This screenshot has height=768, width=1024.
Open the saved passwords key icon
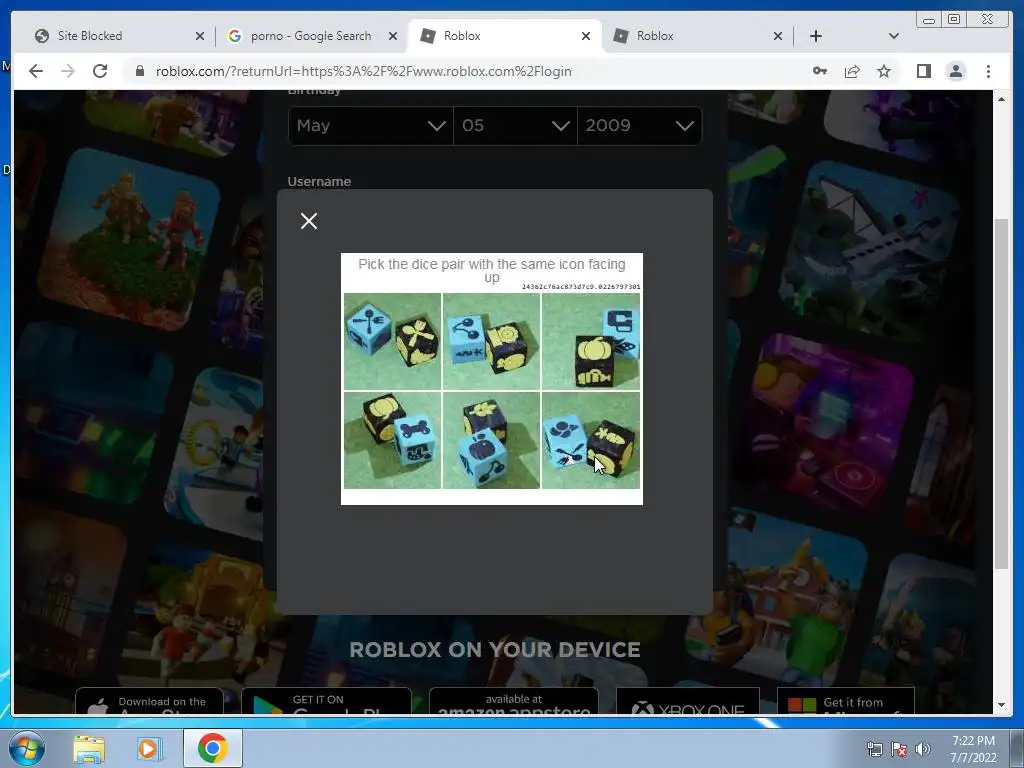click(x=820, y=71)
